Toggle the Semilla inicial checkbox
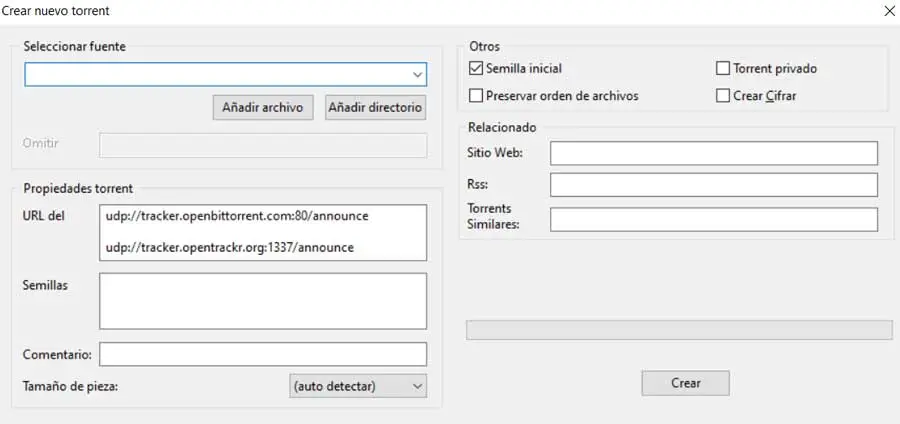 pos(476,69)
